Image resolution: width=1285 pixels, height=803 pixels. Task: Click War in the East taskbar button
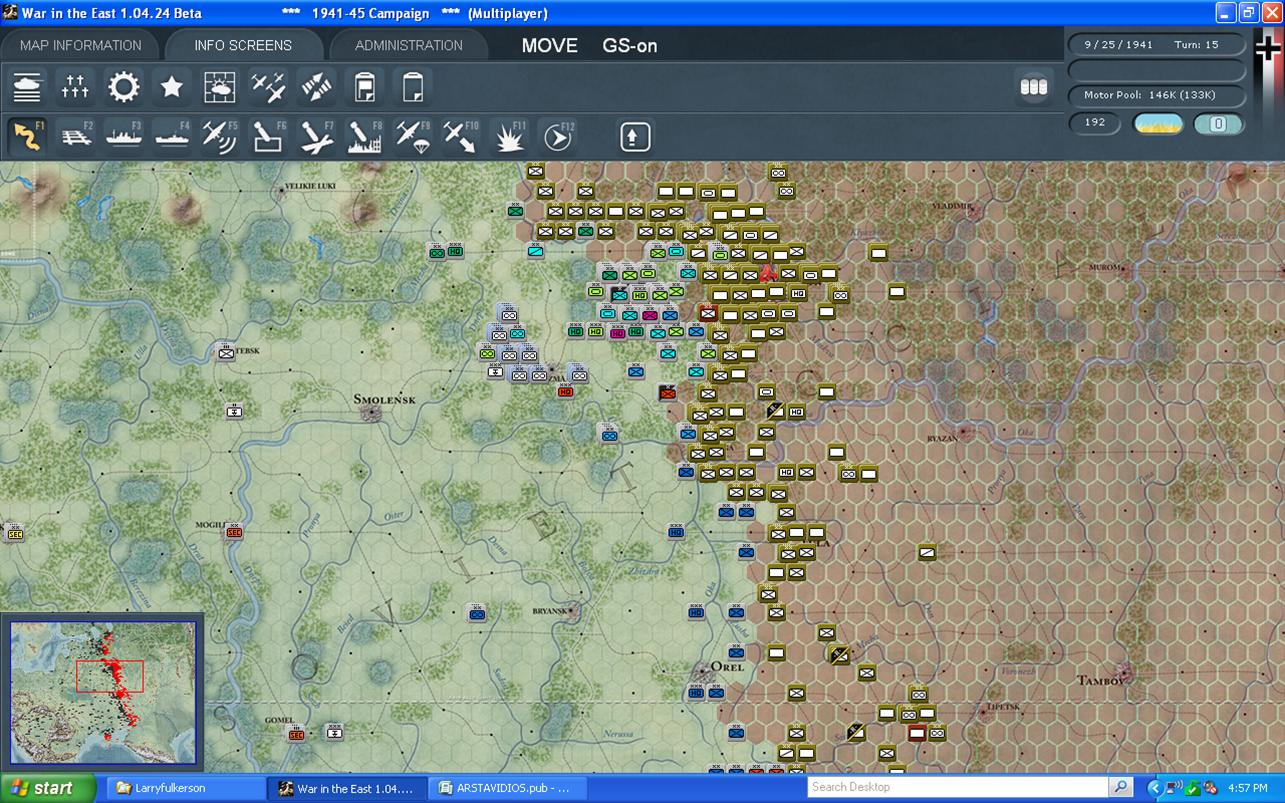point(346,788)
